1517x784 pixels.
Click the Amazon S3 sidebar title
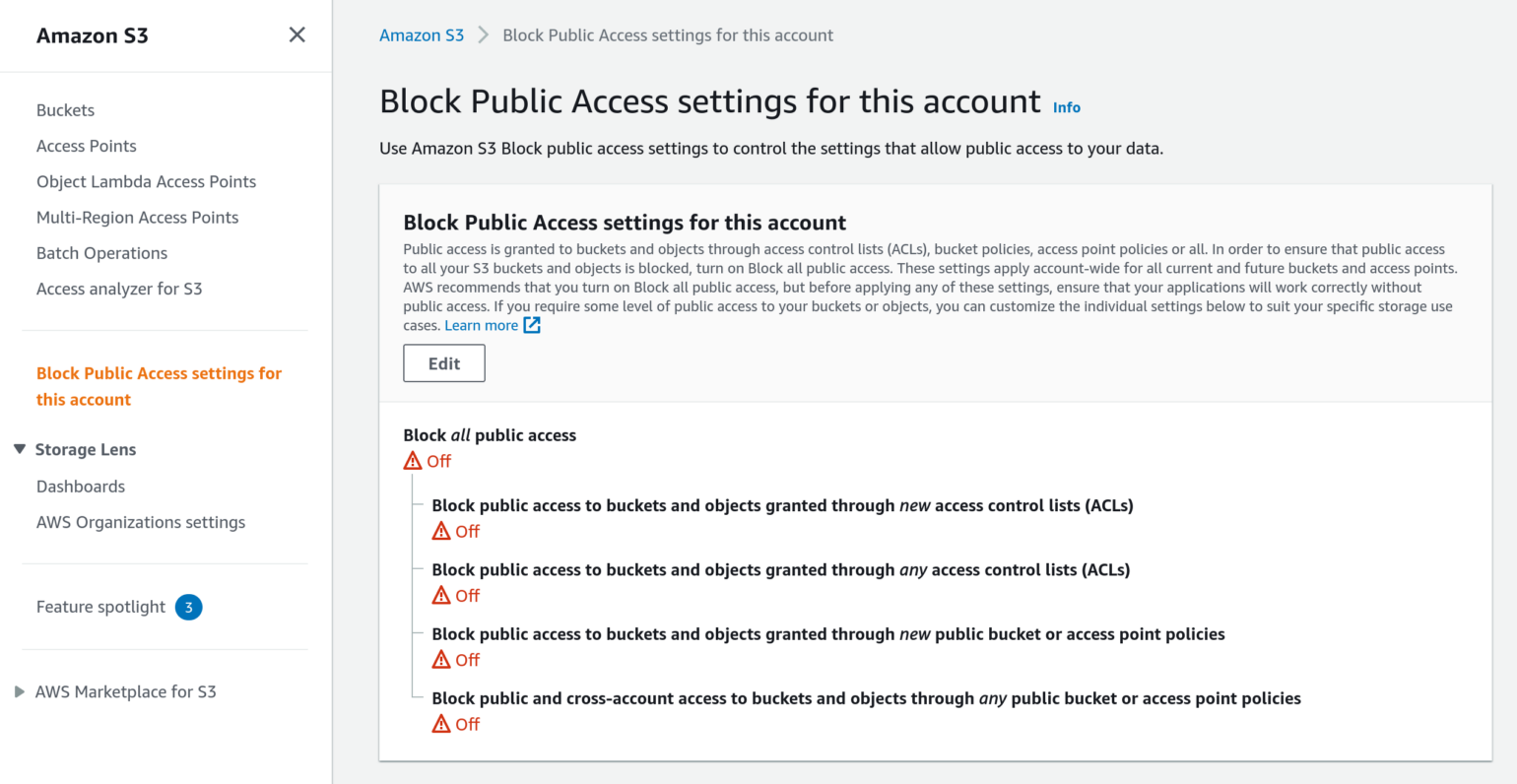coord(93,35)
